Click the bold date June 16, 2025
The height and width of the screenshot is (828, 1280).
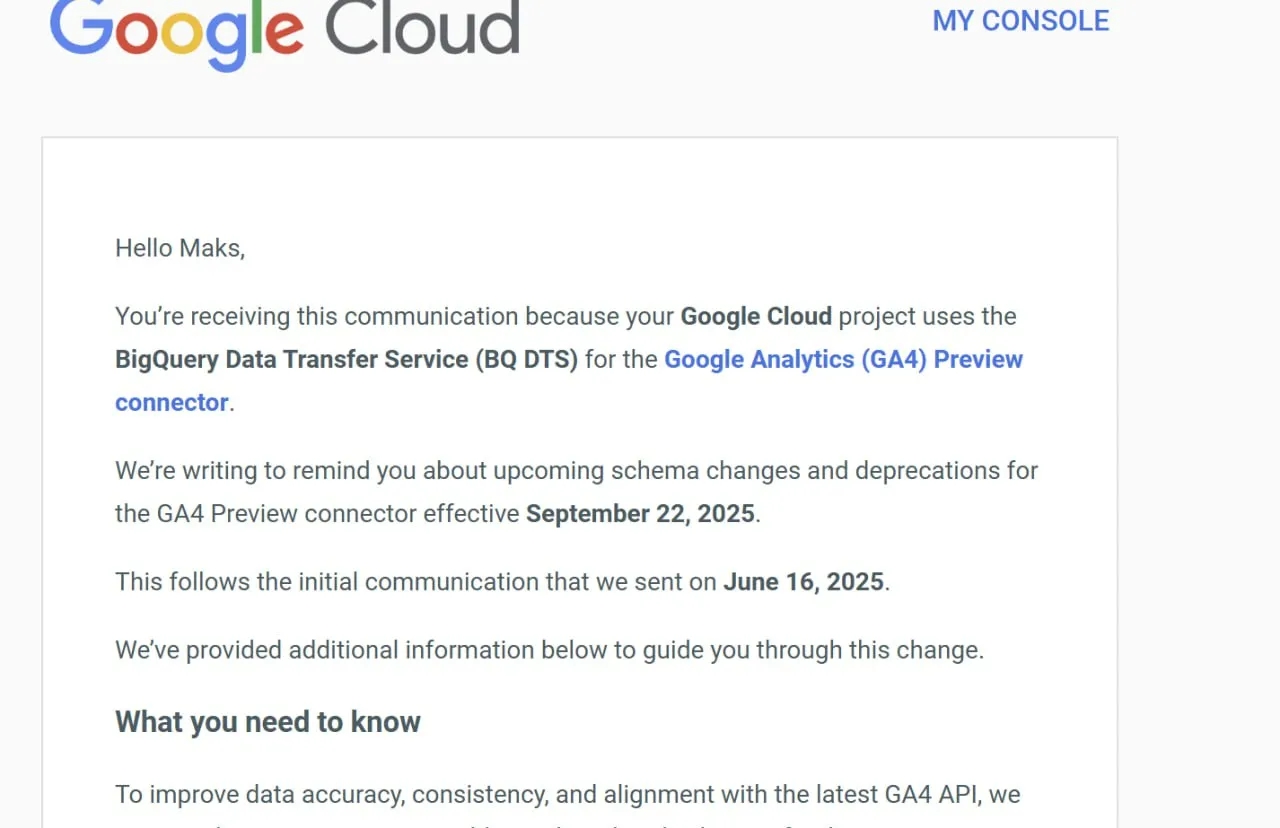(803, 581)
